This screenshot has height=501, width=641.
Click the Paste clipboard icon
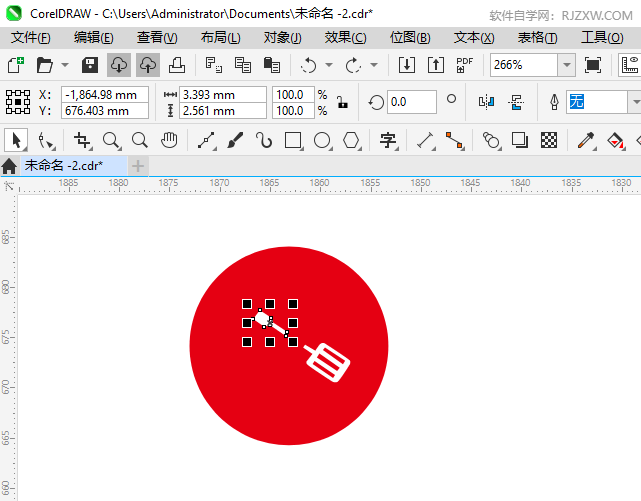coord(271,65)
